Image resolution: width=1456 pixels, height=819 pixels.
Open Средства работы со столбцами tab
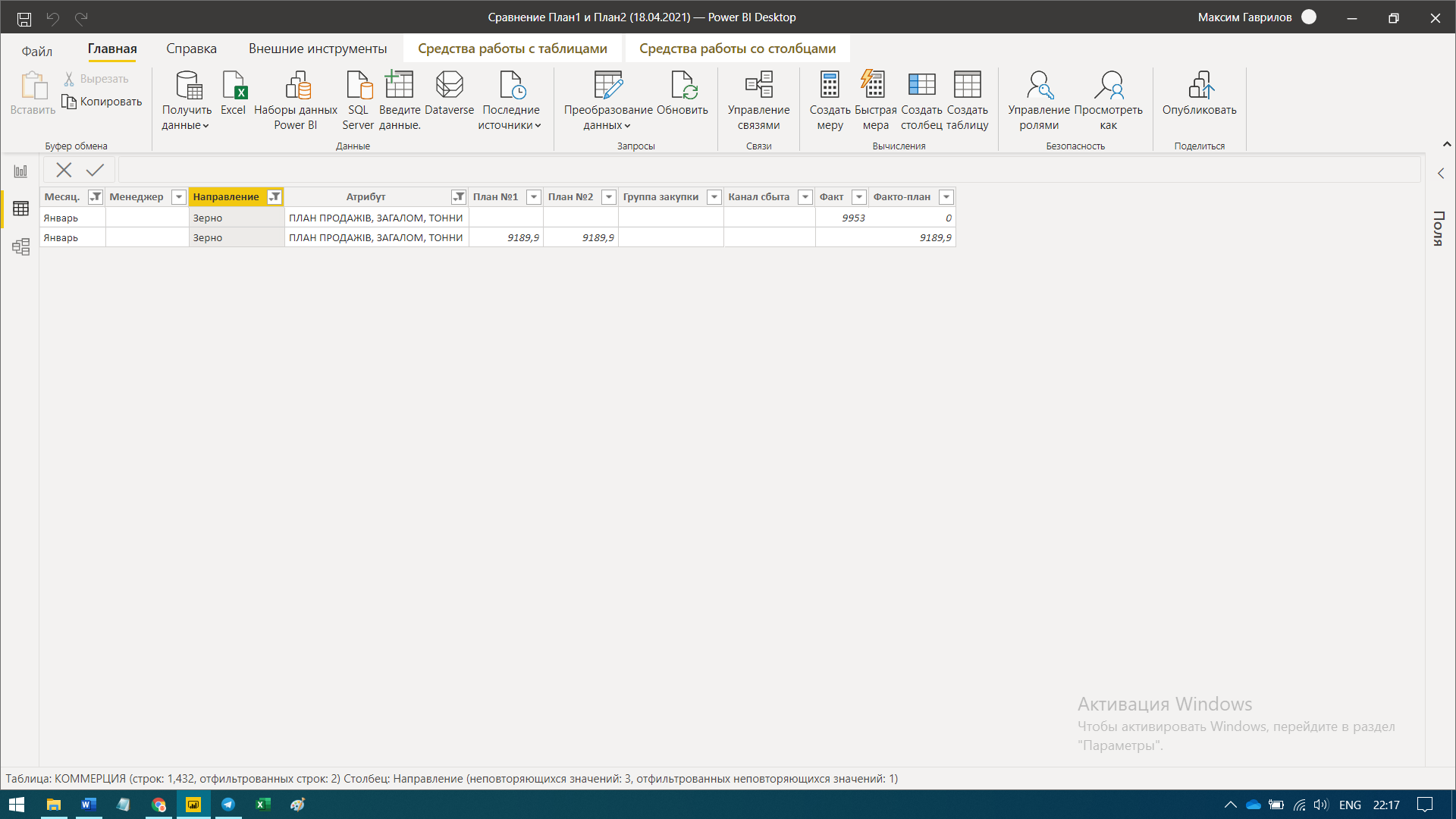point(738,49)
